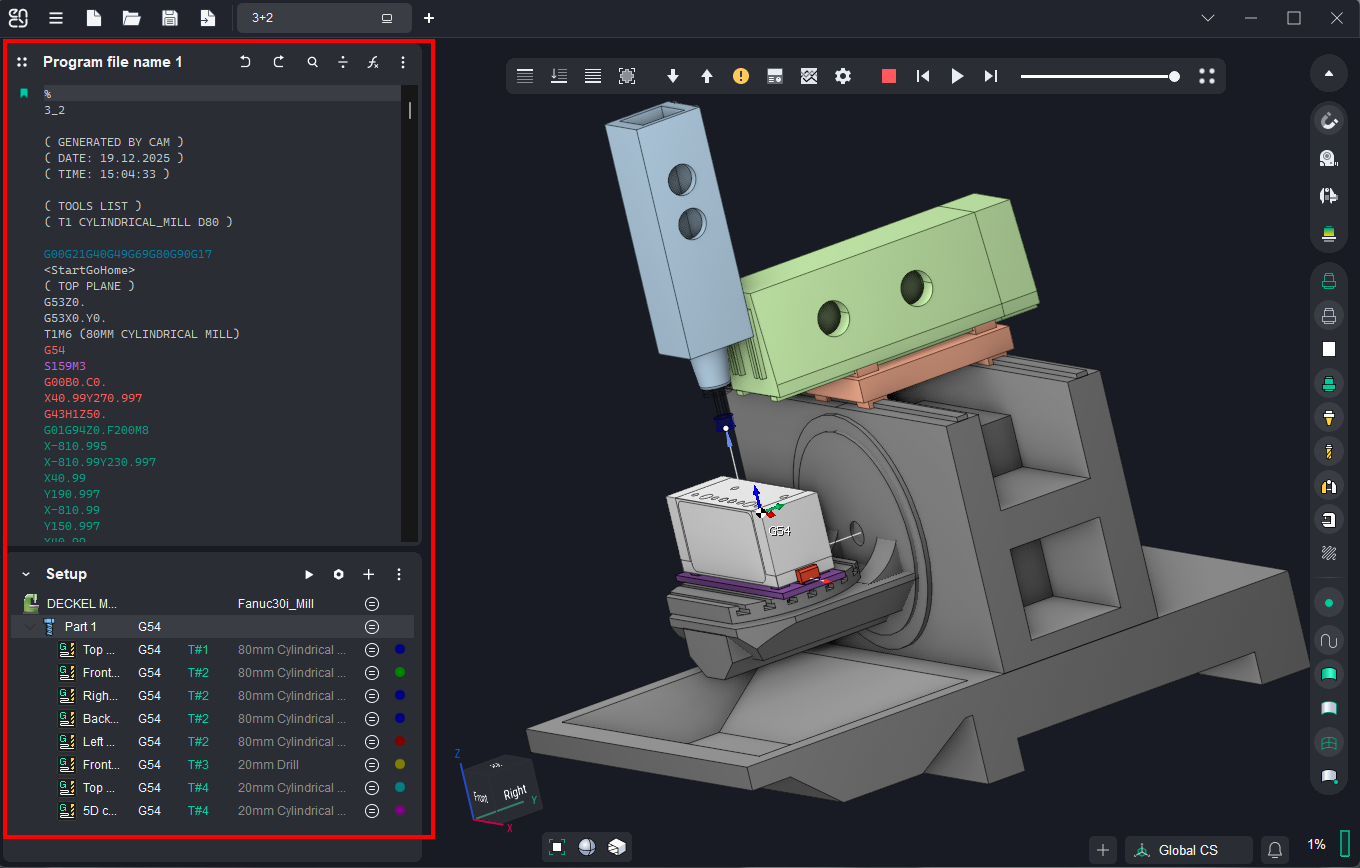Click the Setup panel hexagon settings icon
This screenshot has height=868, width=1360.
pyautogui.click(x=339, y=574)
